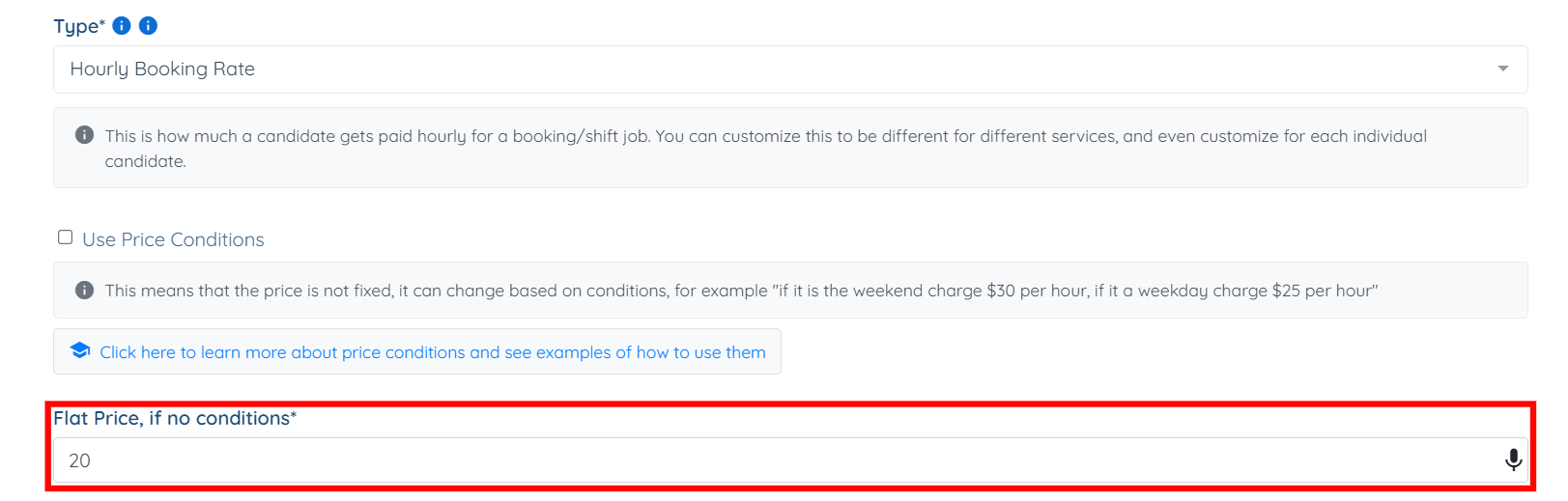This screenshot has height=501, width=1568.
Task: Click the weekend charge example explanation text
Action: pos(741,291)
